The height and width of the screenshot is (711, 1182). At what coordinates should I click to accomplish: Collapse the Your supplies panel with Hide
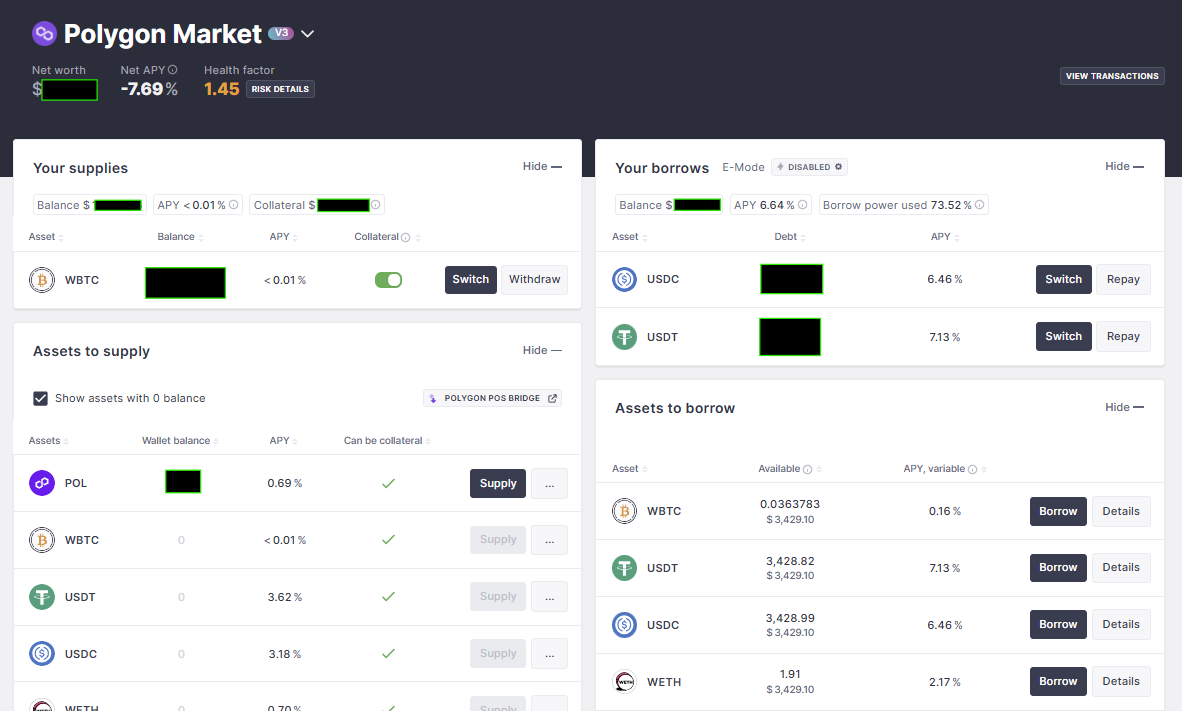pyautogui.click(x=542, y=167)
